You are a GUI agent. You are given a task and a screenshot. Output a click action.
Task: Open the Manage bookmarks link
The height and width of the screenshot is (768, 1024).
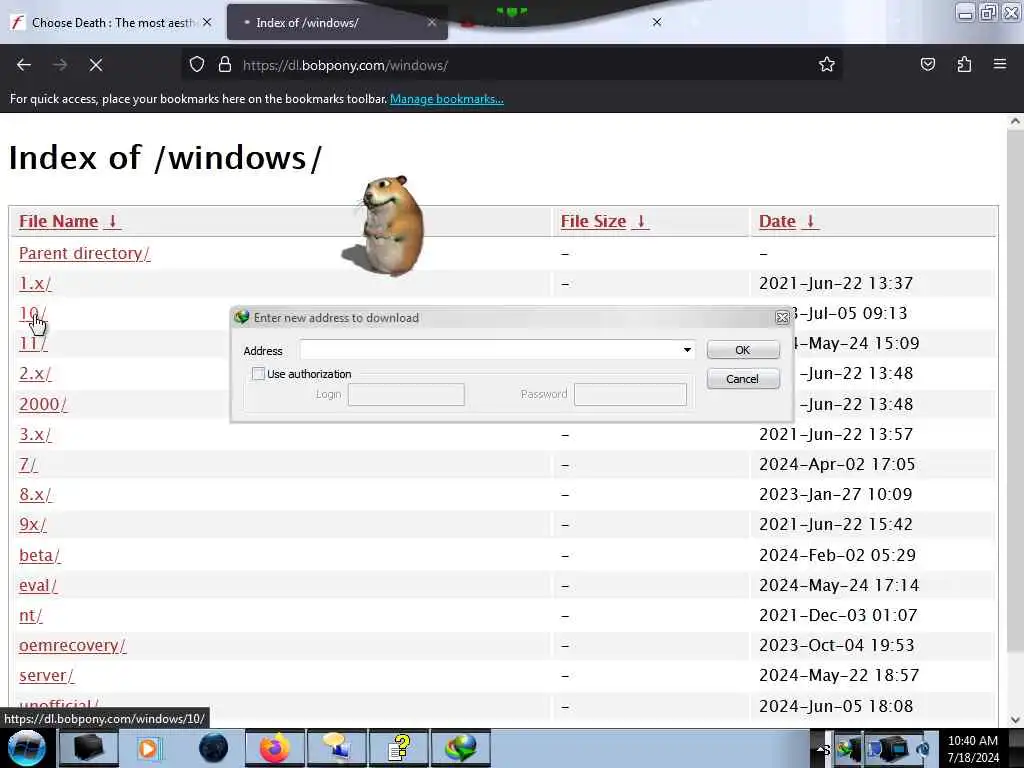pyautogui.click(x=447, y=99)
